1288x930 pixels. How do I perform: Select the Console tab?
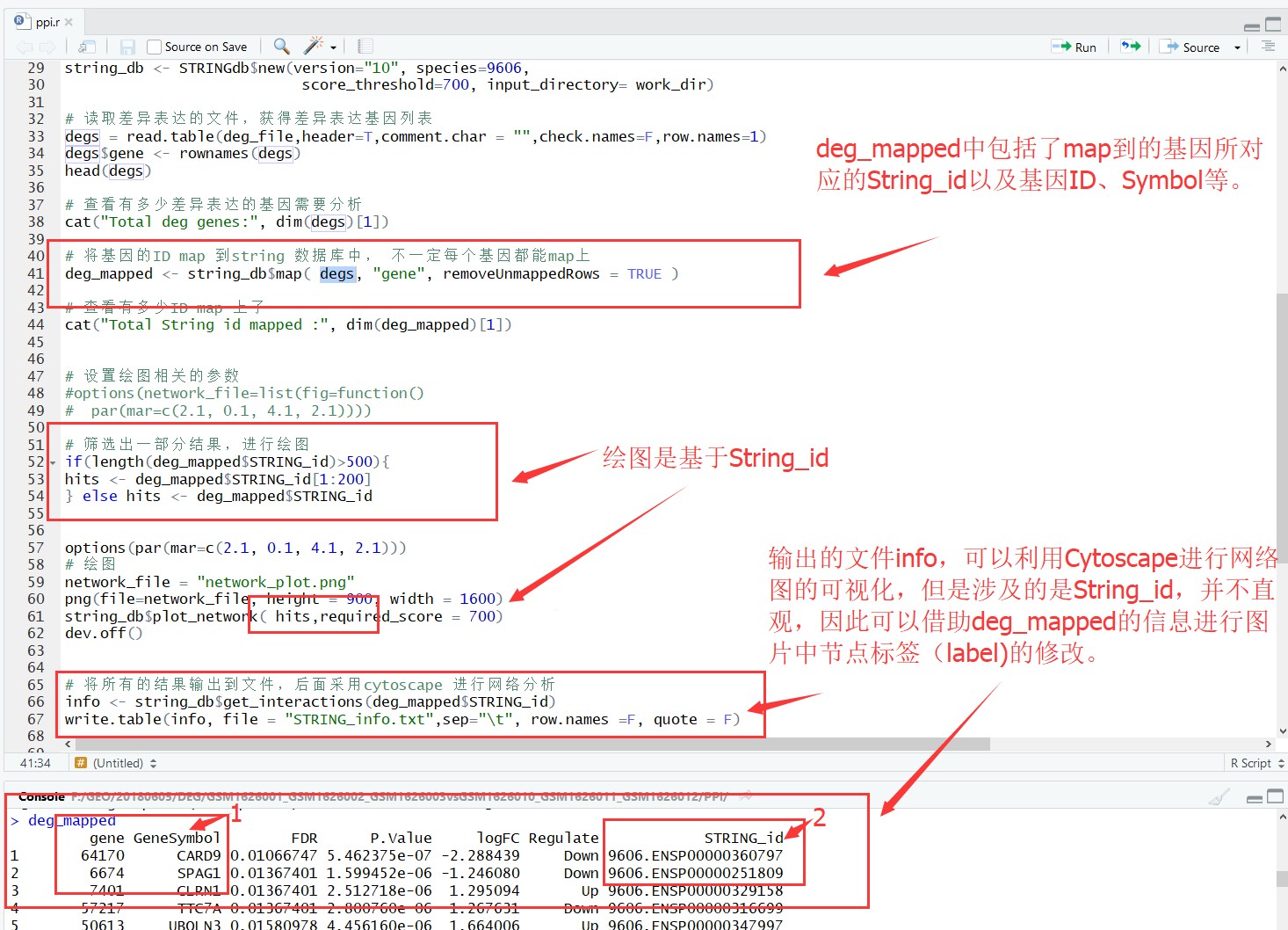(x=41, y=796)
